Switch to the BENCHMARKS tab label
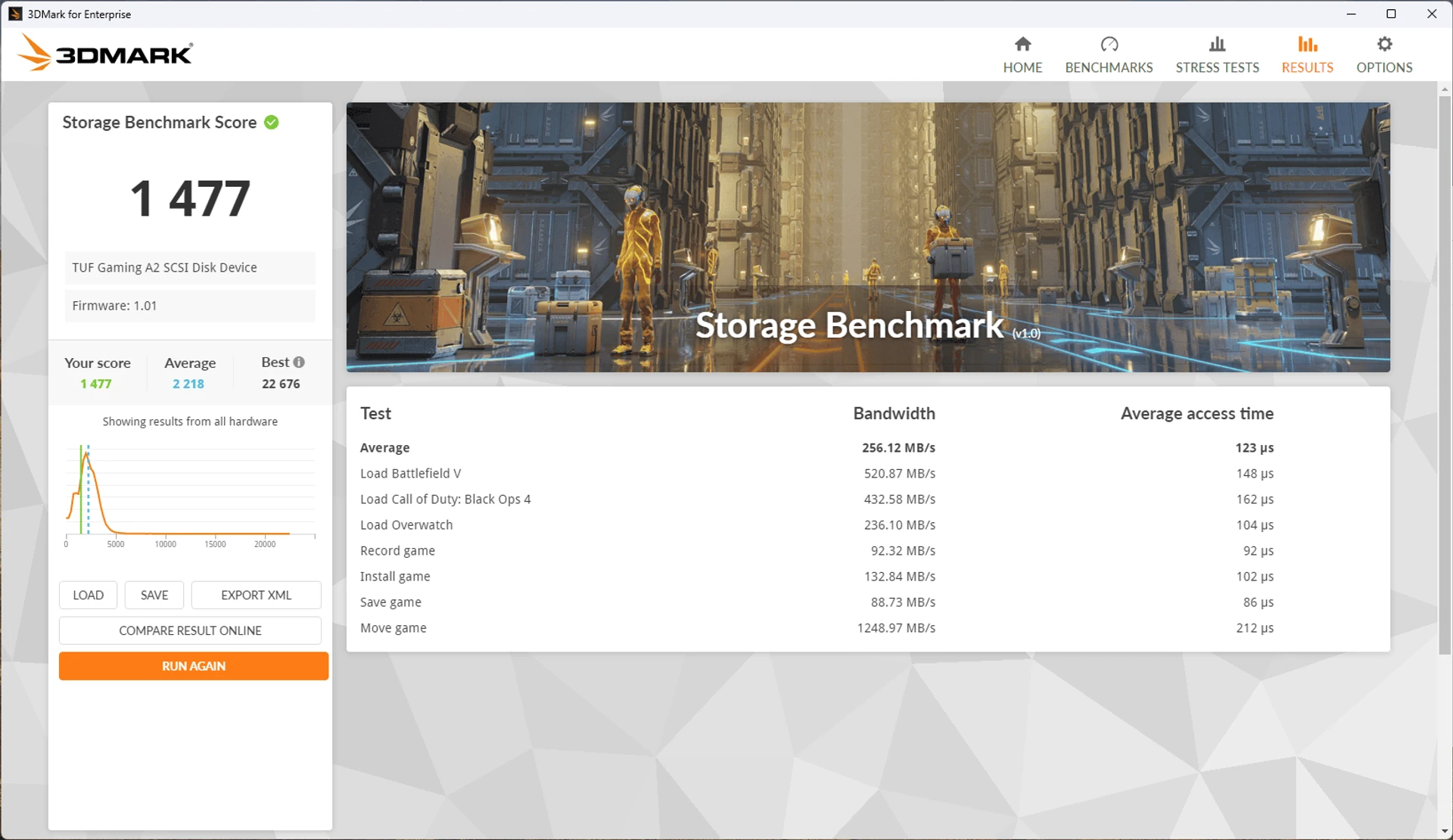1453x840 pixels. (x=1109, y=67)
